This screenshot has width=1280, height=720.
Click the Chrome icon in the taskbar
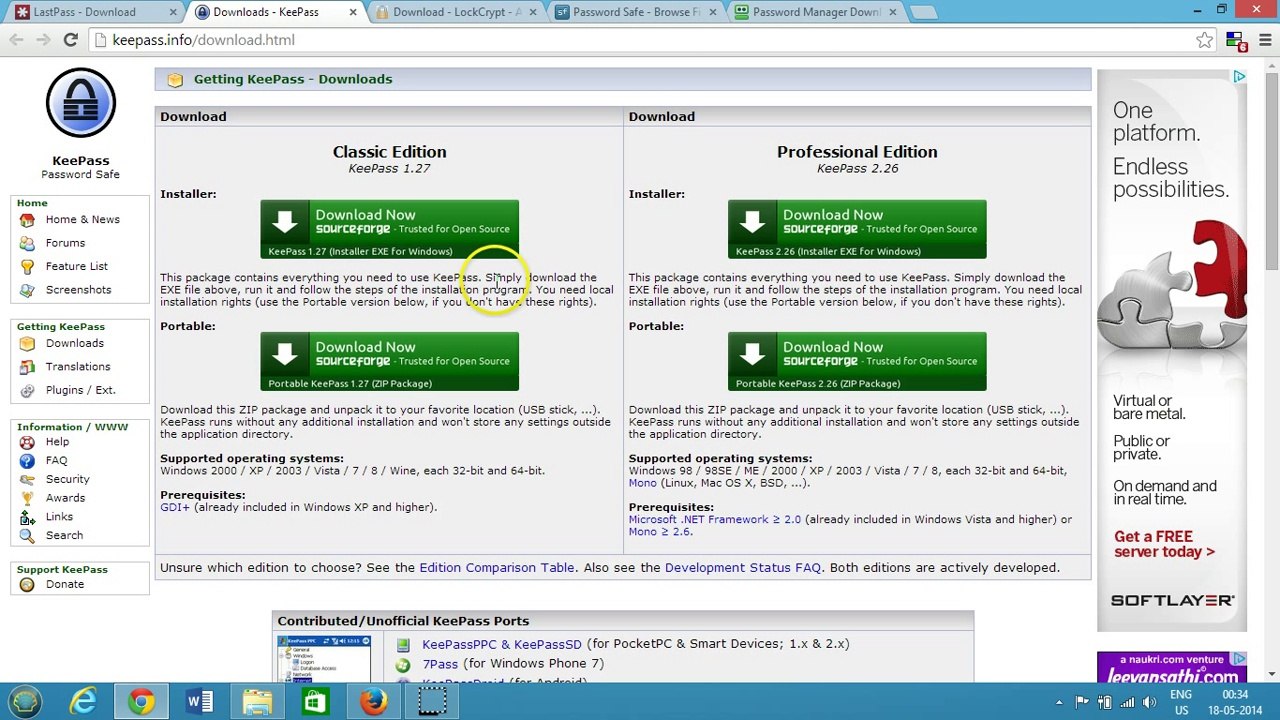pos(141,701)
